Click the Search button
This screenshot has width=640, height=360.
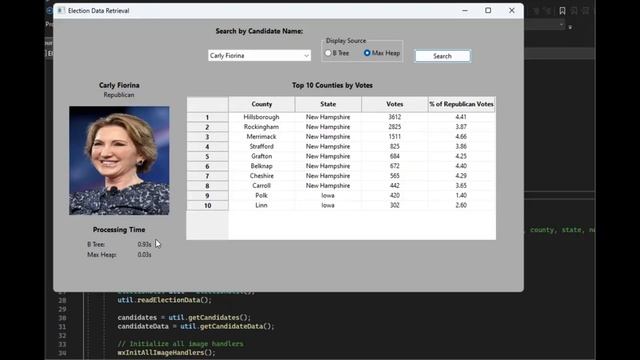pos(442,56)
